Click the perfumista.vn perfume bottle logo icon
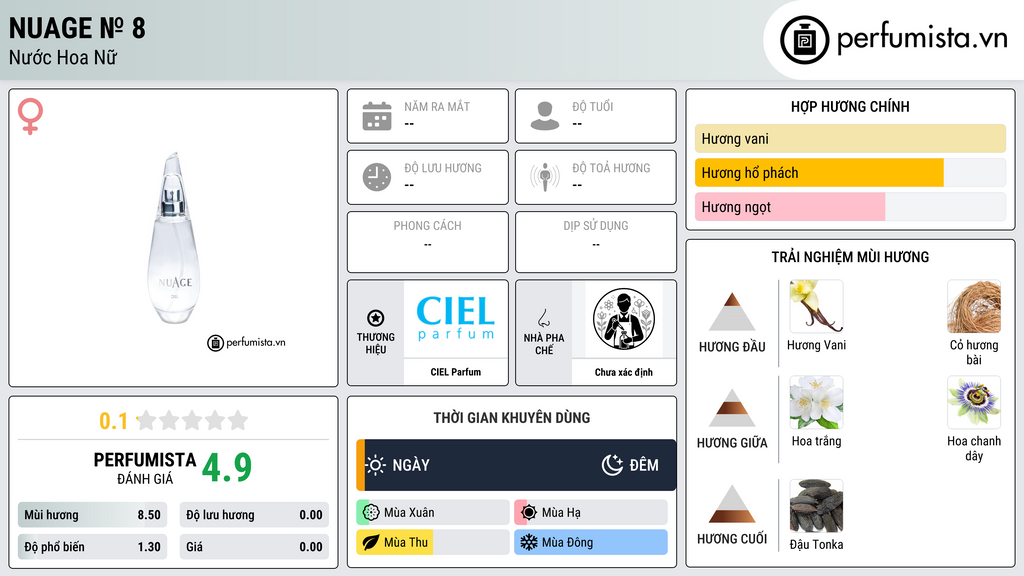Screen dimensions: 1024x576 [804, 40]
